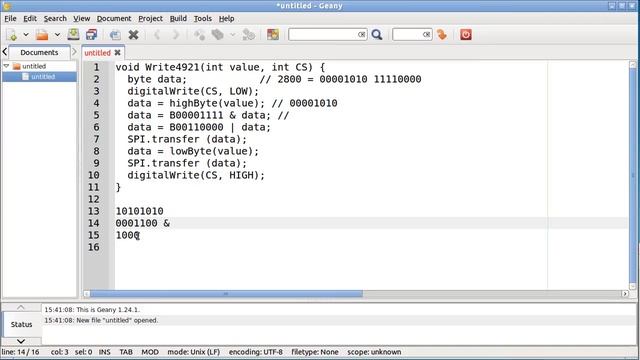Image resolution: width=640 pixels, height=360 pixels.
Task: Select the Documents sidebar tab
Action: [39, 52]
